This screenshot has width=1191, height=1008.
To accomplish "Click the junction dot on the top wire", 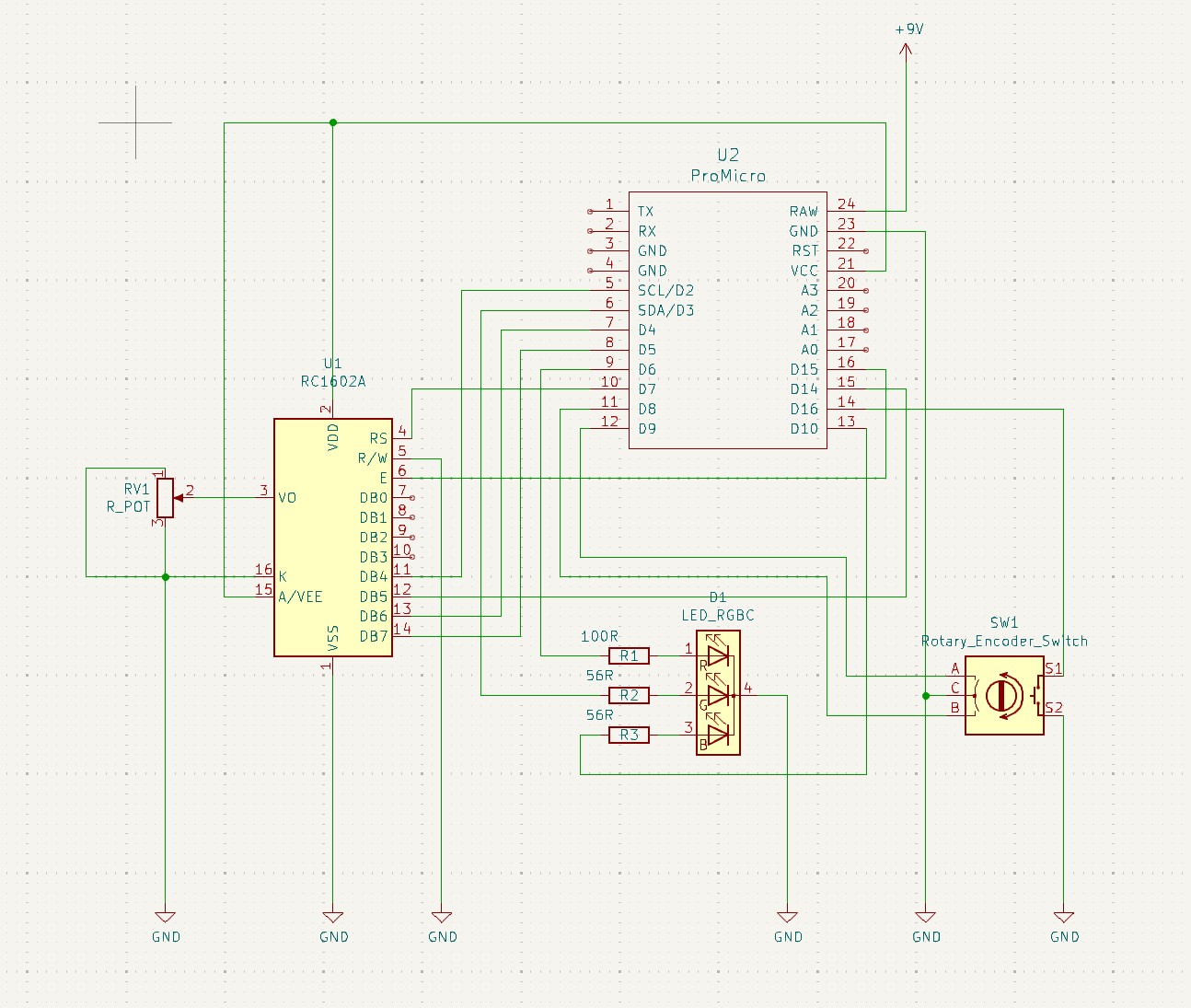I will pyautogui.click(x=333, y=122).
